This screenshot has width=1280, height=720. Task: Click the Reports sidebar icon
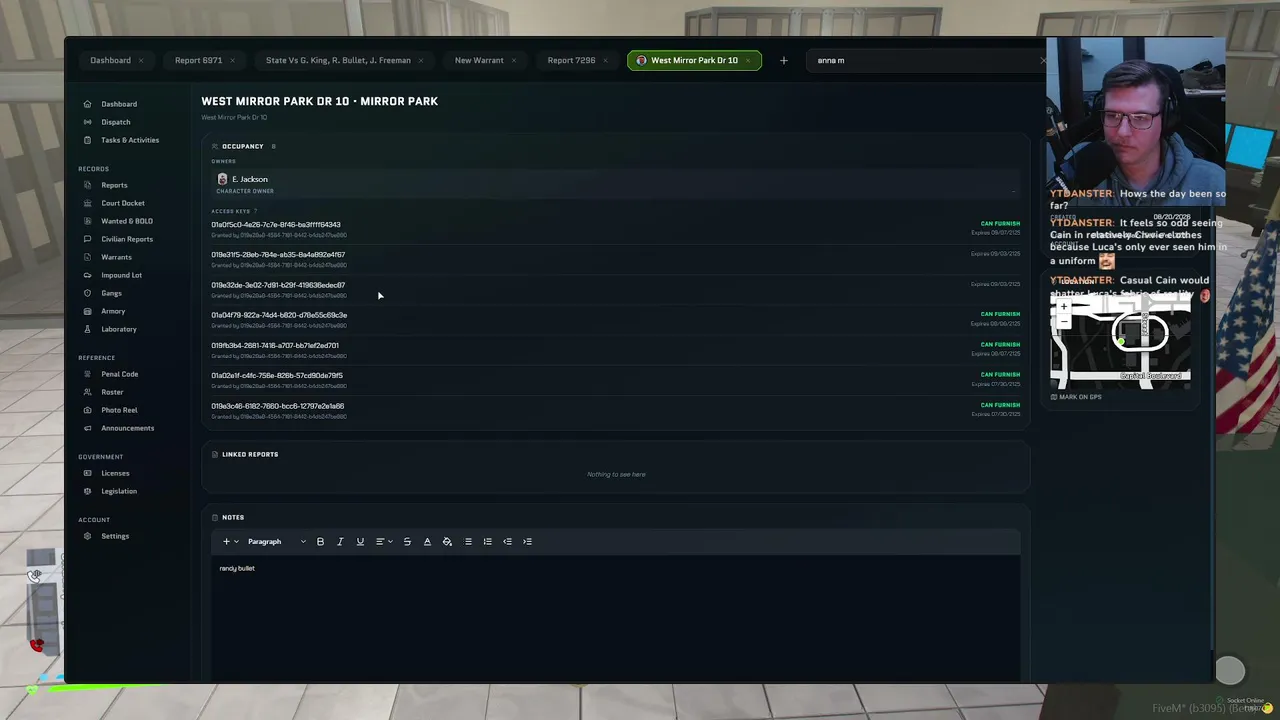pos(88,185)
